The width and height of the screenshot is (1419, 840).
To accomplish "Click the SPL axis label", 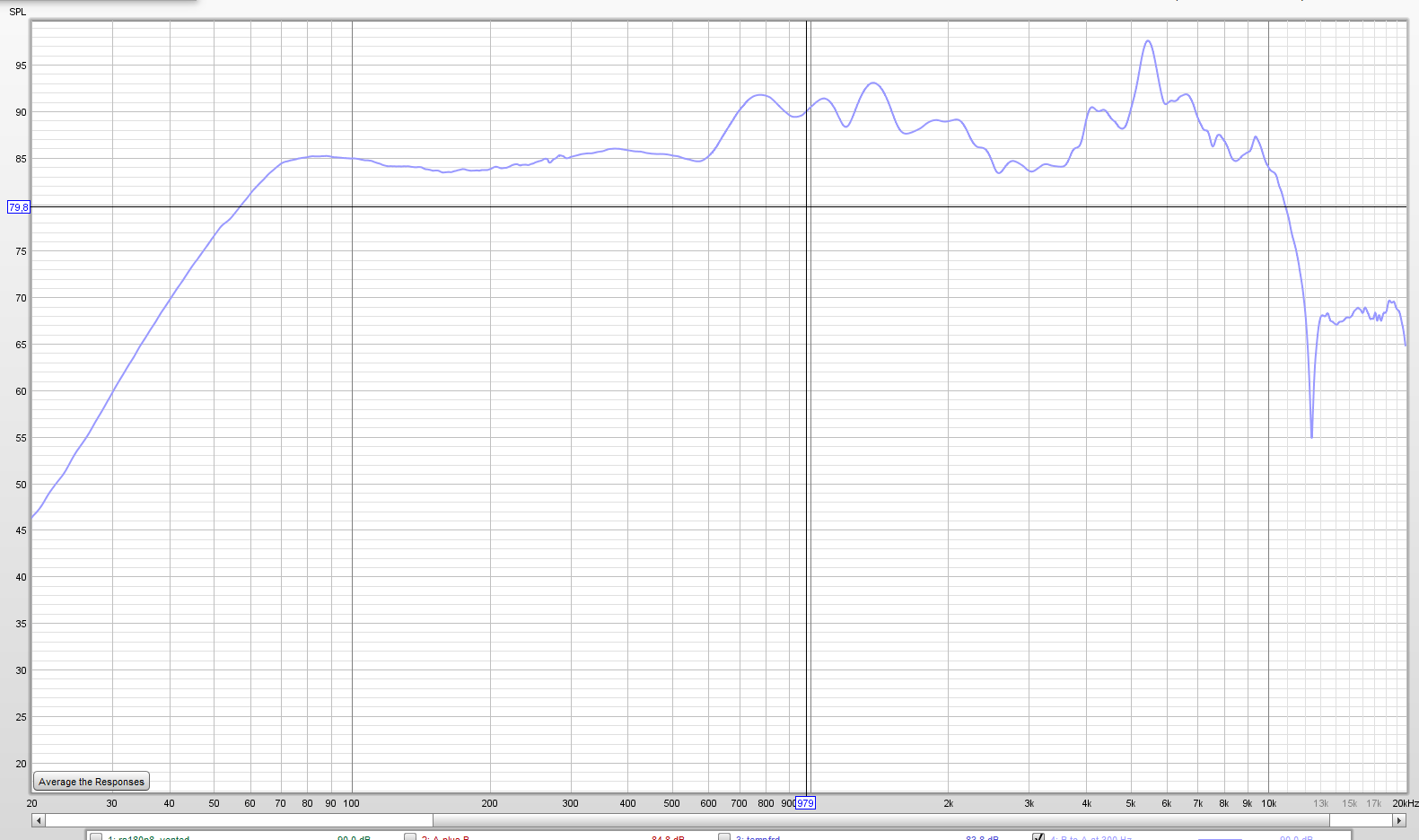I will tap(18, 12).
